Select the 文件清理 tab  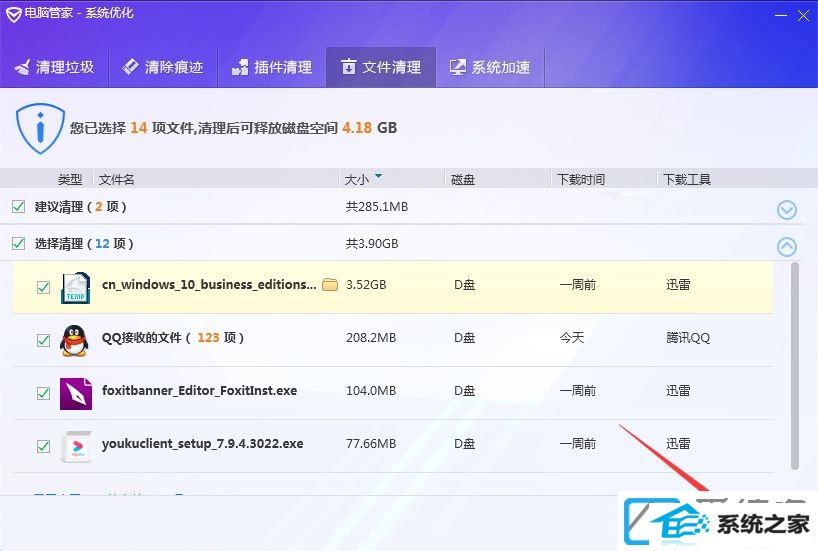381,67
